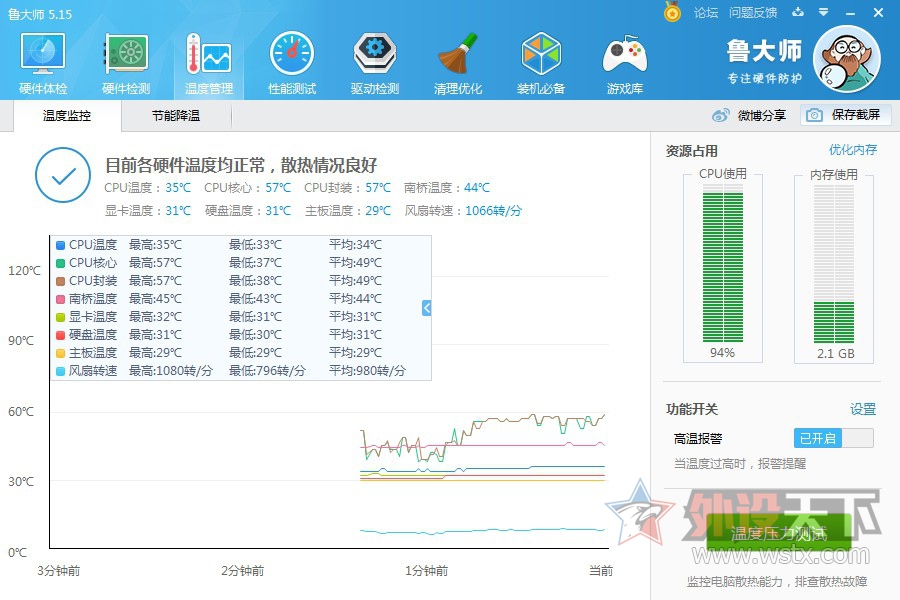Viewport: 900px width, 600px height.
Task: Click the 优化内存 link
Action: click(x=853, y=150)
